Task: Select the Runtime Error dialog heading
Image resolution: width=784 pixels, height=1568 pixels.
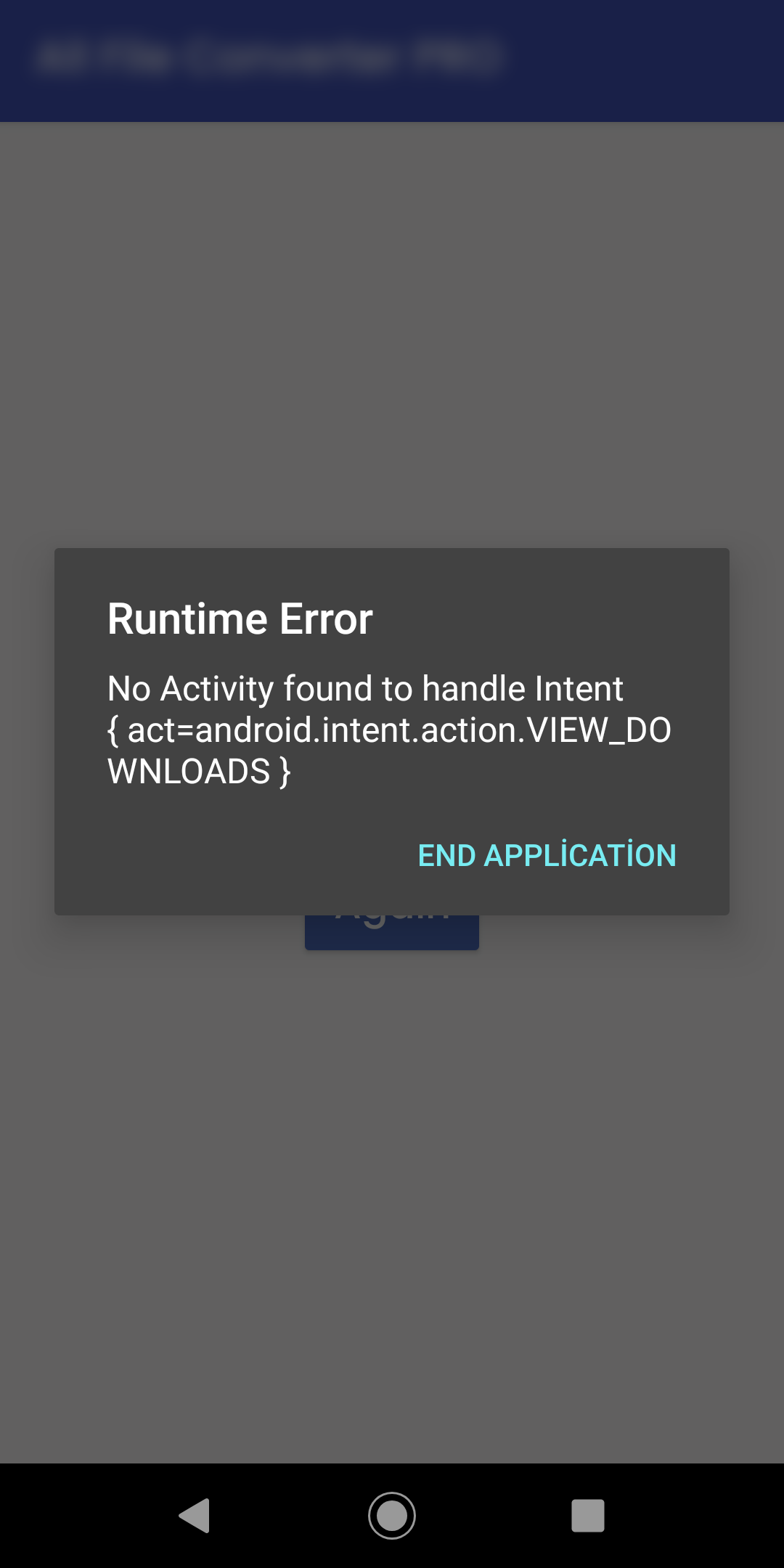Action: click(240, 619)
